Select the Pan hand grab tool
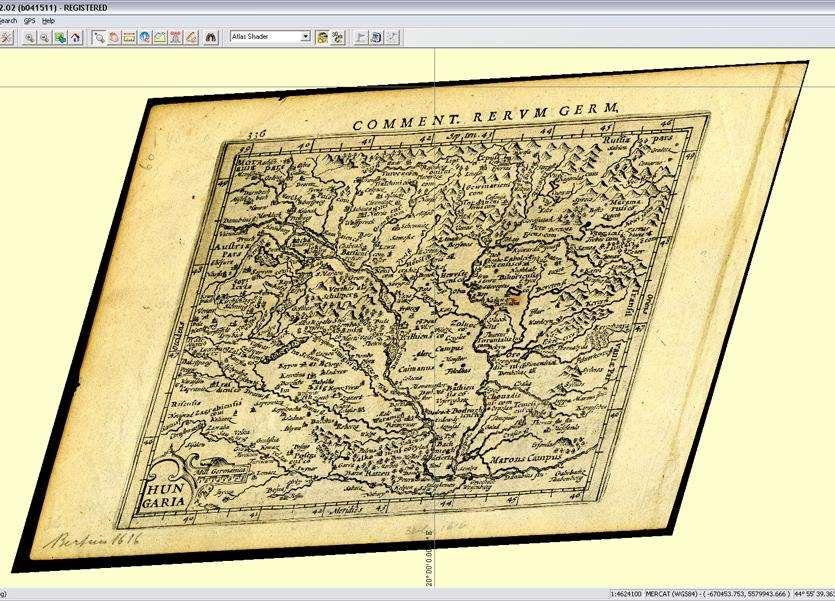 pos(114,37)
